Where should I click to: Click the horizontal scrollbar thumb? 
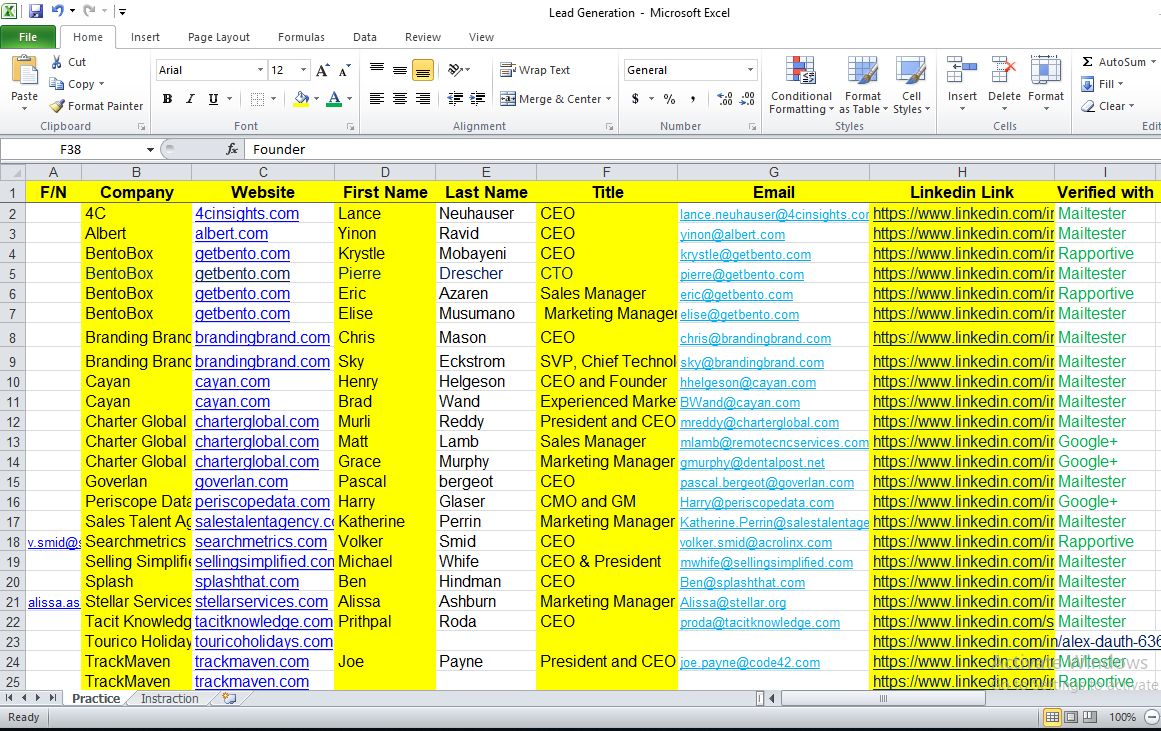coord(882,698)
